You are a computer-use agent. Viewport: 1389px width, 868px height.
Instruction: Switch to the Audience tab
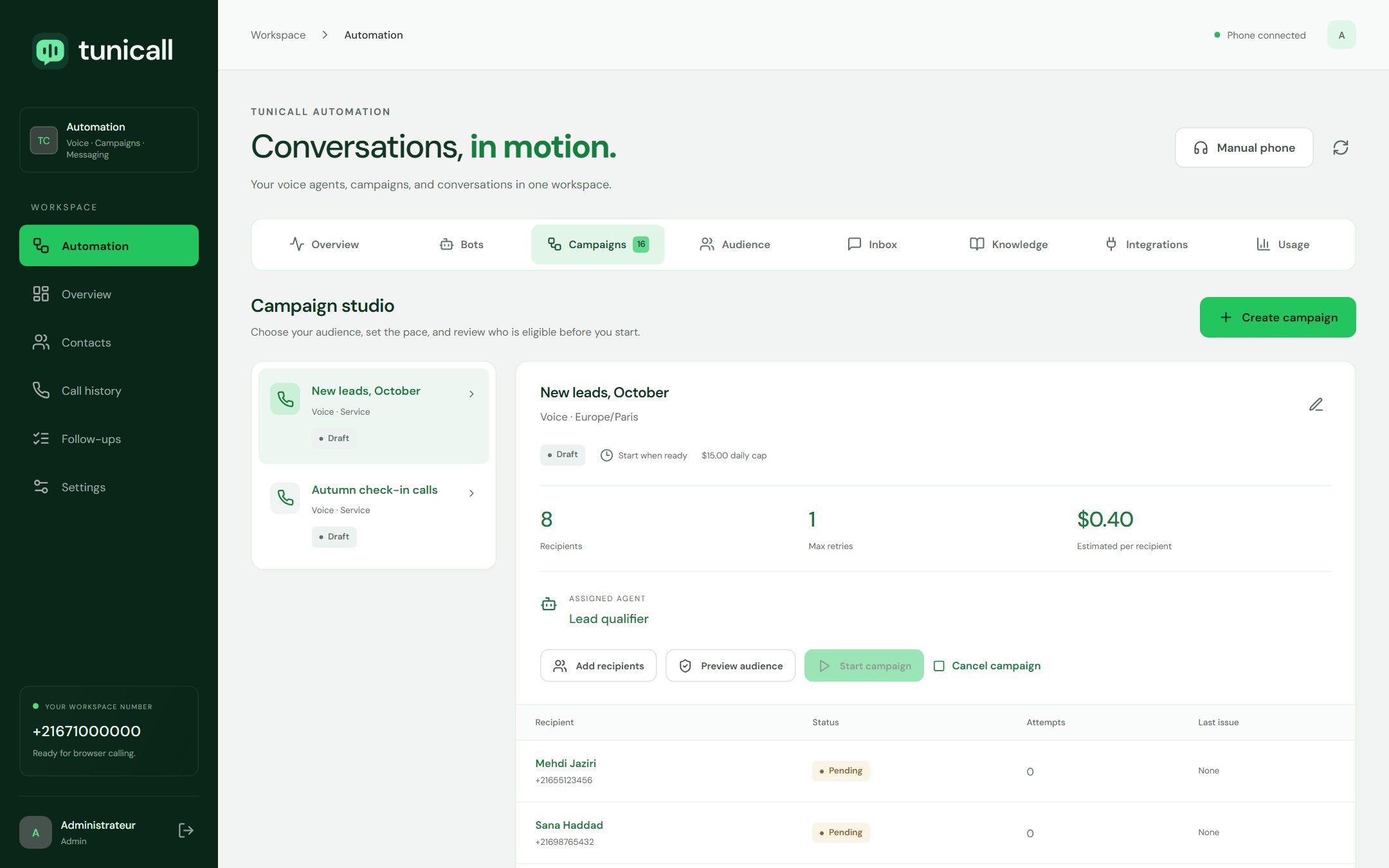point(734,244)
